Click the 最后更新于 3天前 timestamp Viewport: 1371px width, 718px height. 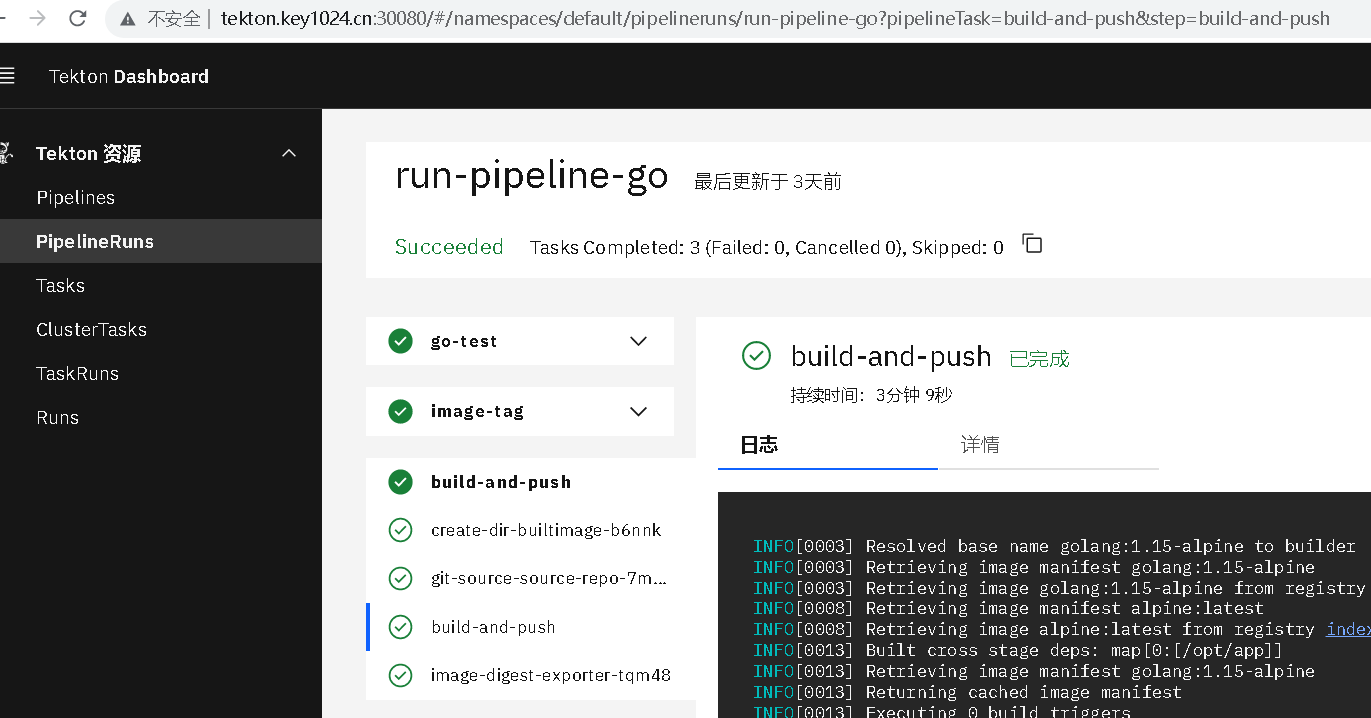click(768, 181)
